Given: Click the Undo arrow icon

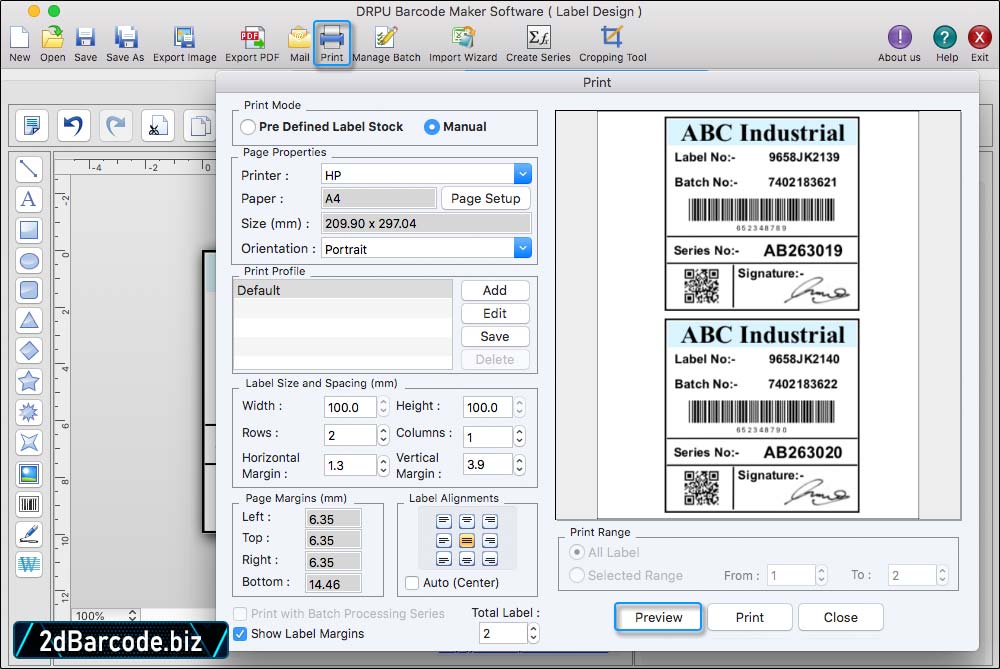Looking at the screenshot, I should 73,125.
